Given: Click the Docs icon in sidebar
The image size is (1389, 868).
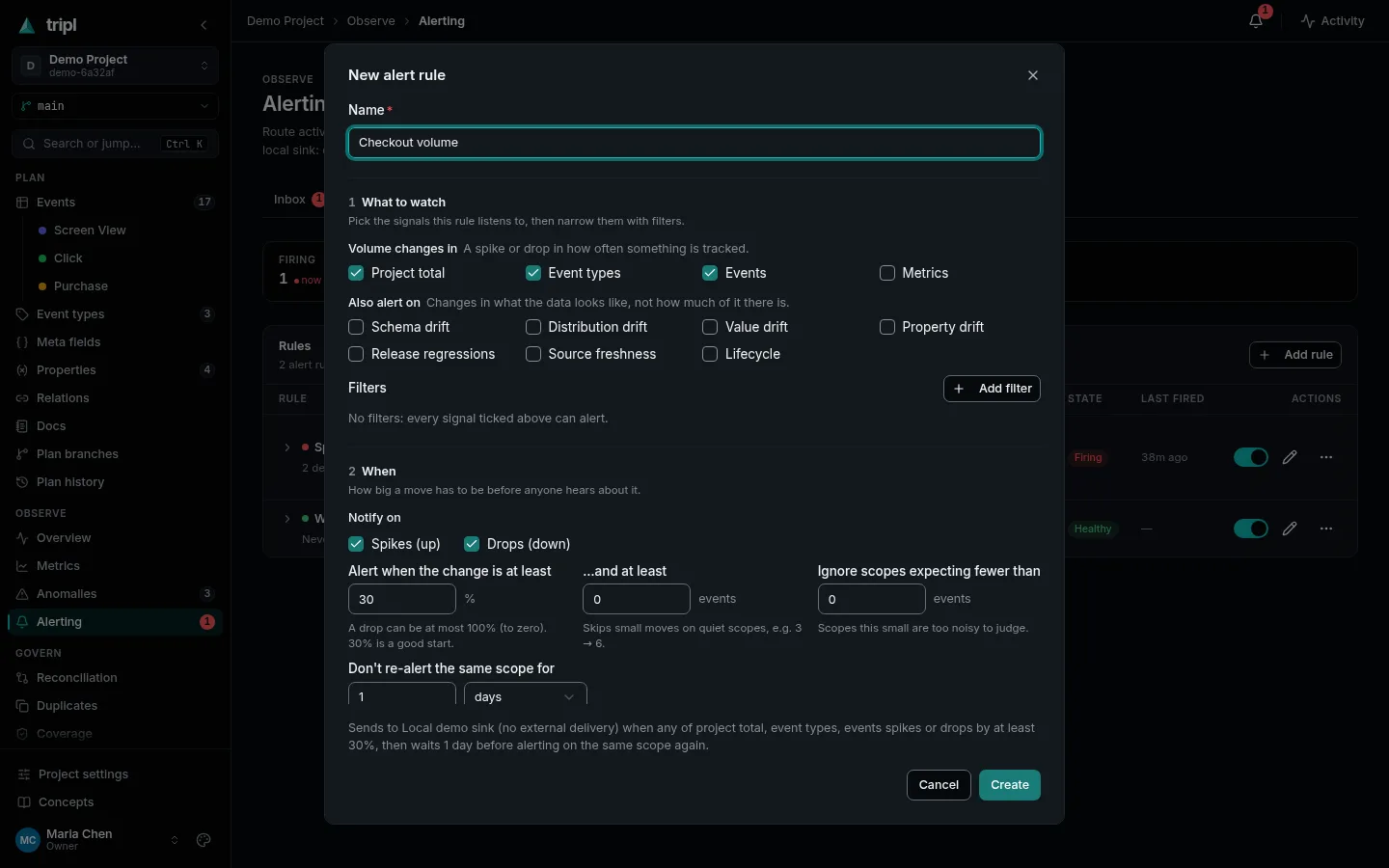Looking at the screenshot, I should click(22, 426).
